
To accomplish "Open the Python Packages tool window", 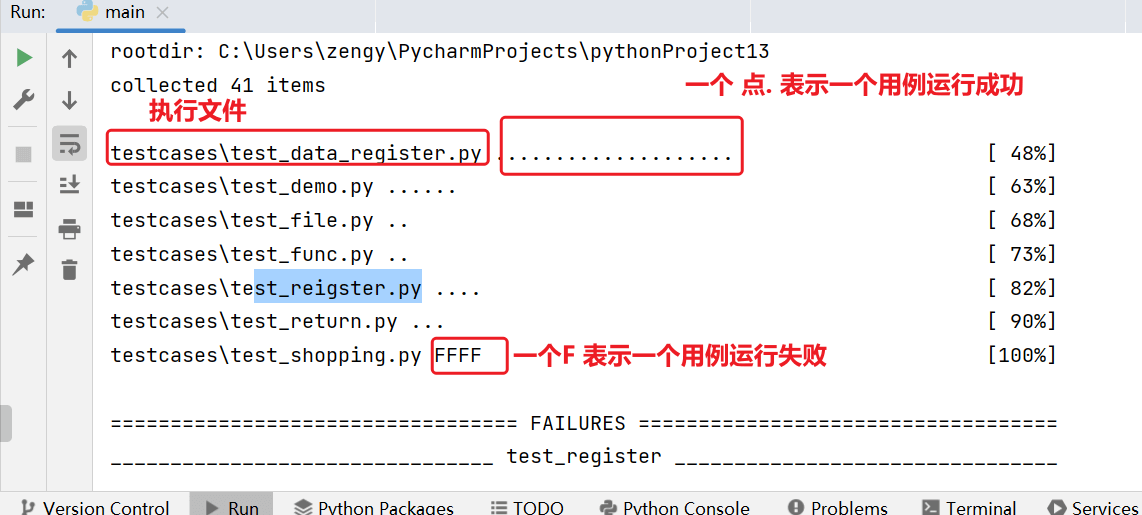I will click(374, 507).
